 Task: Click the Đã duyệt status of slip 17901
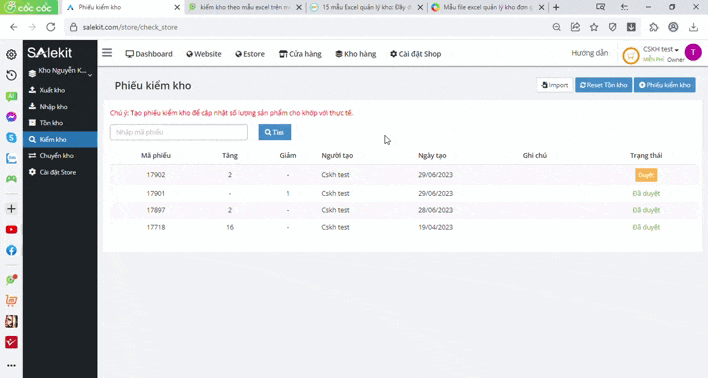646,193
